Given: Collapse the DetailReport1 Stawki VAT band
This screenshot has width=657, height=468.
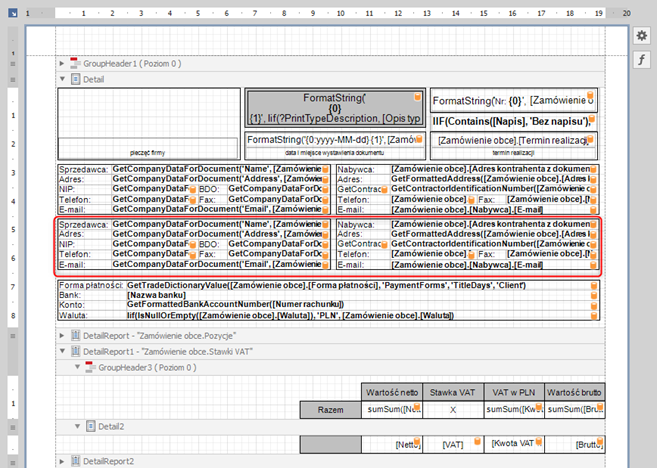Looking at the screenshot, I should coord(62,352).
